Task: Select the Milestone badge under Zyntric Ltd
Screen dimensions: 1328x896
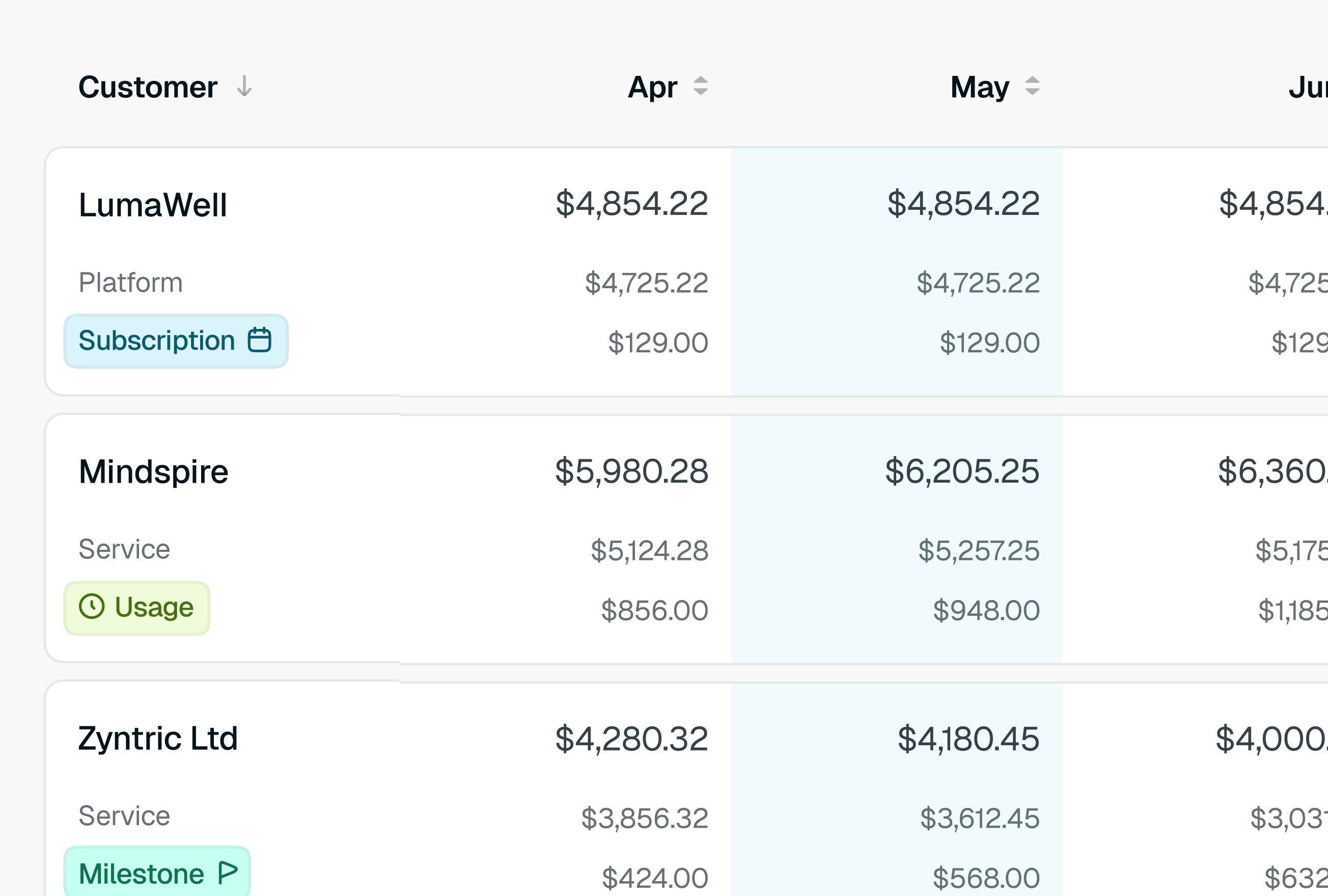Action: pos(157,873)
